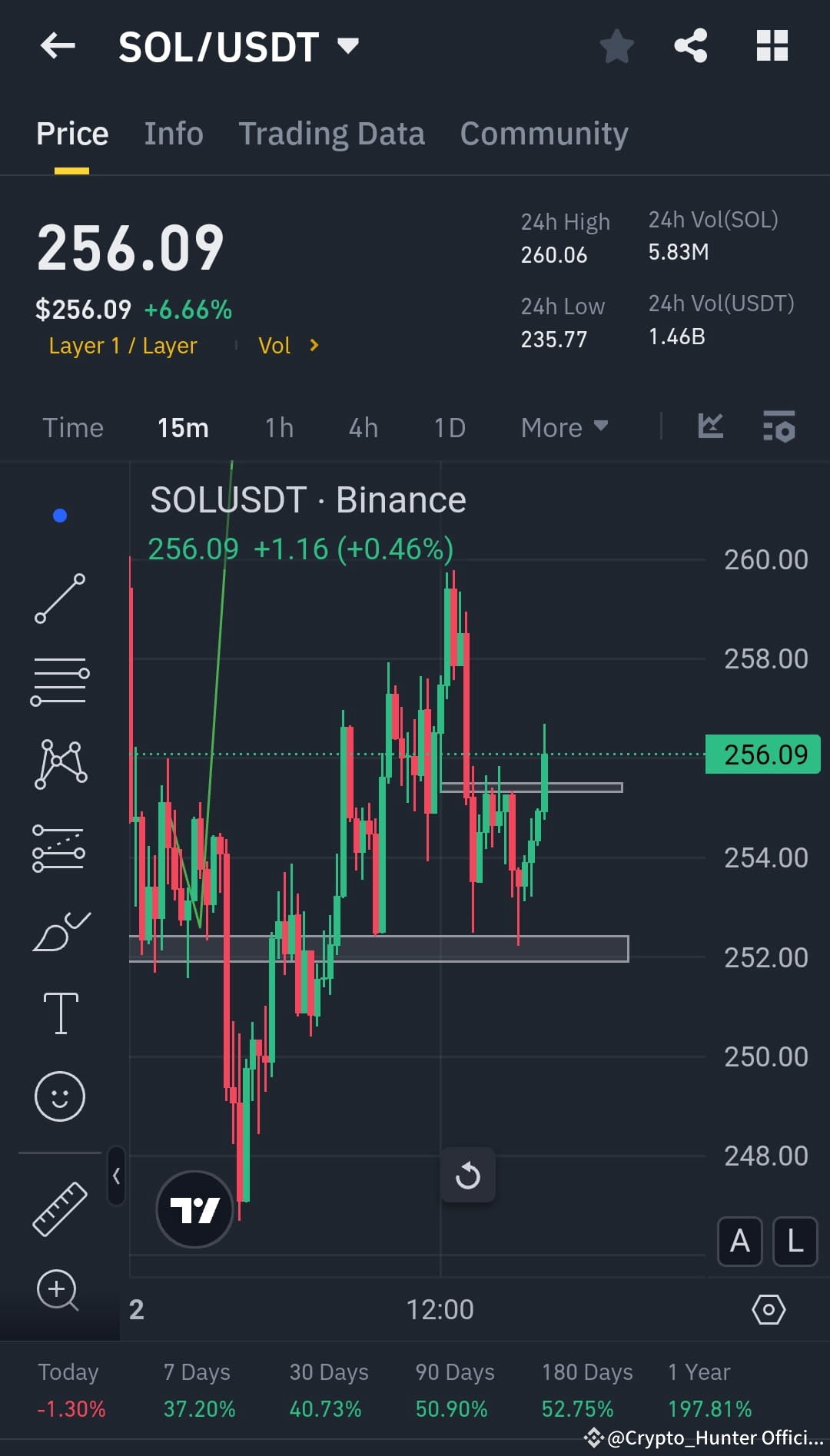Select the trend line drawing tool

click(60, 598)
